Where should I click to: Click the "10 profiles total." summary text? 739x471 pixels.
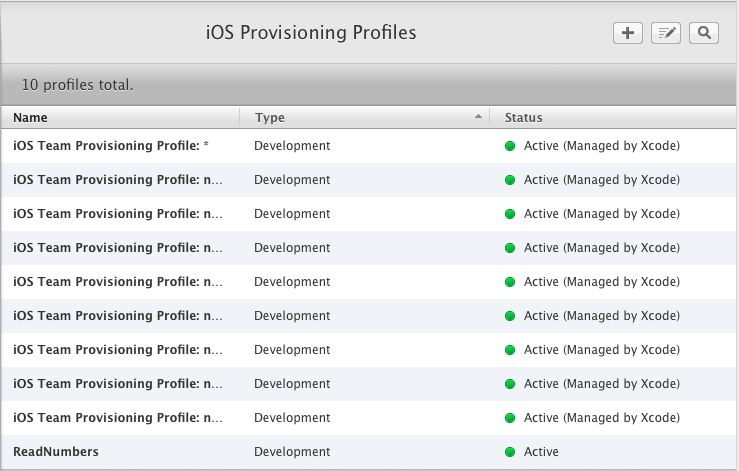click(x=77, y=85)
